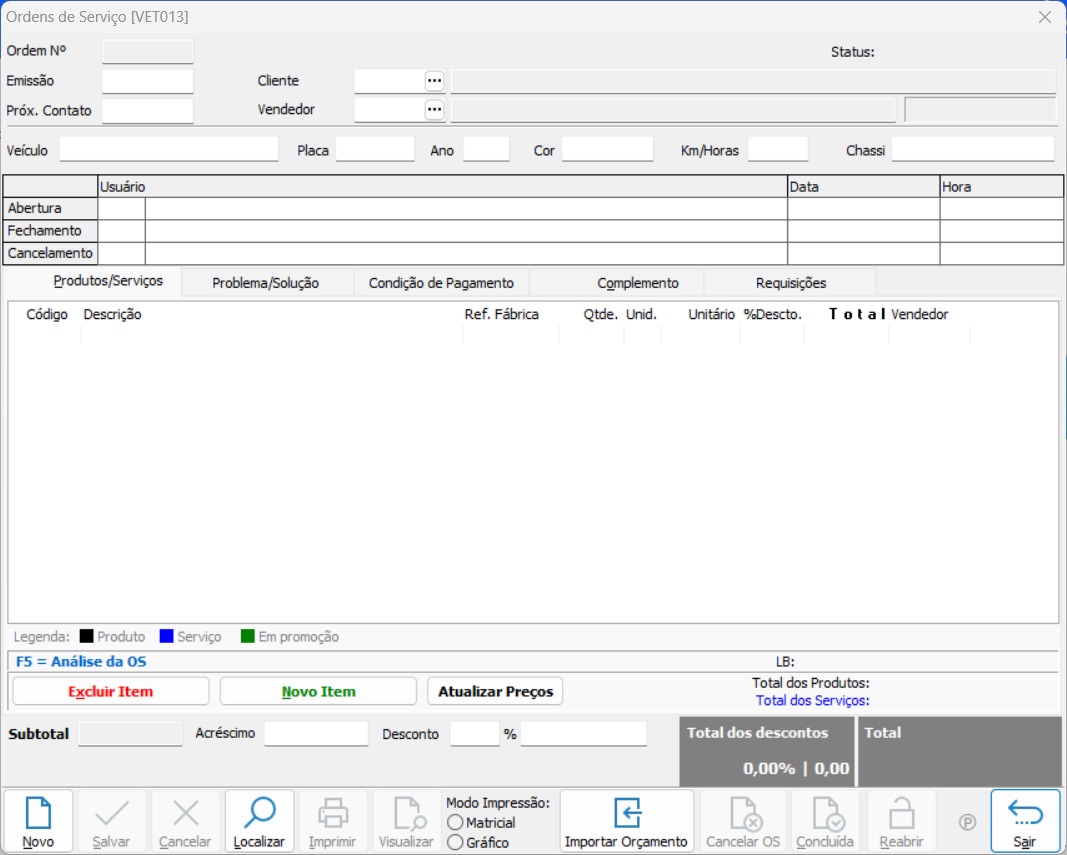Open Condição de Pagamento tab
1067x855 pixels.
pyautogui.click(x=441, y=283)
